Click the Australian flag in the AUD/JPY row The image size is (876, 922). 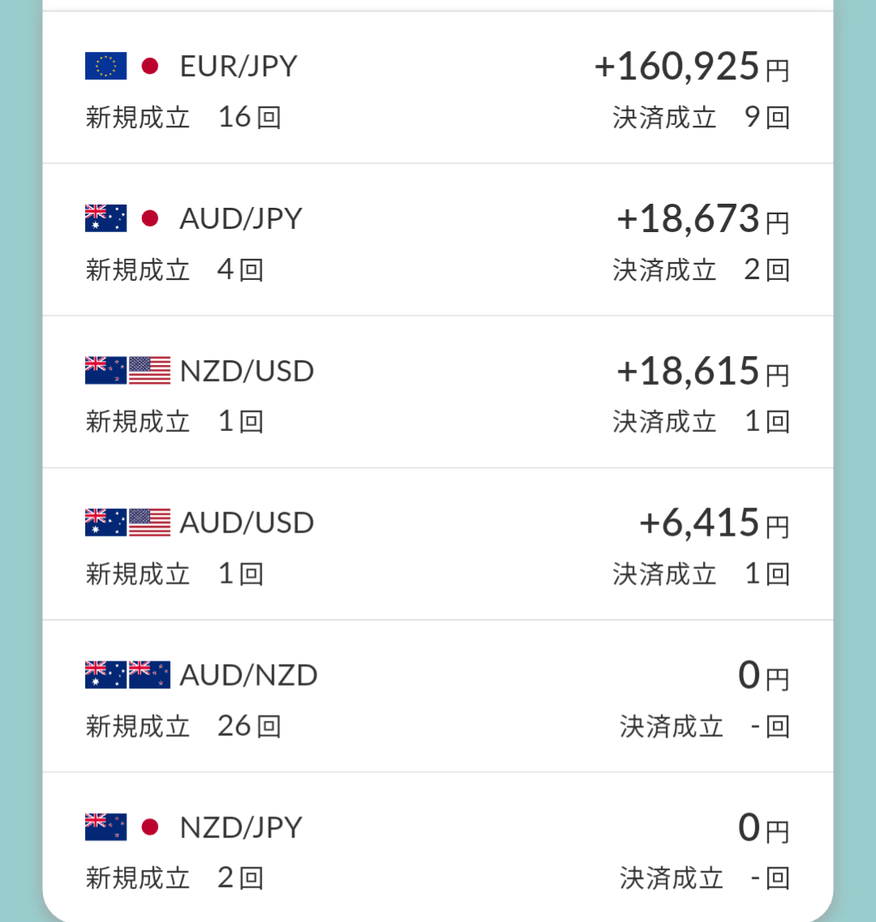point(106,218)
